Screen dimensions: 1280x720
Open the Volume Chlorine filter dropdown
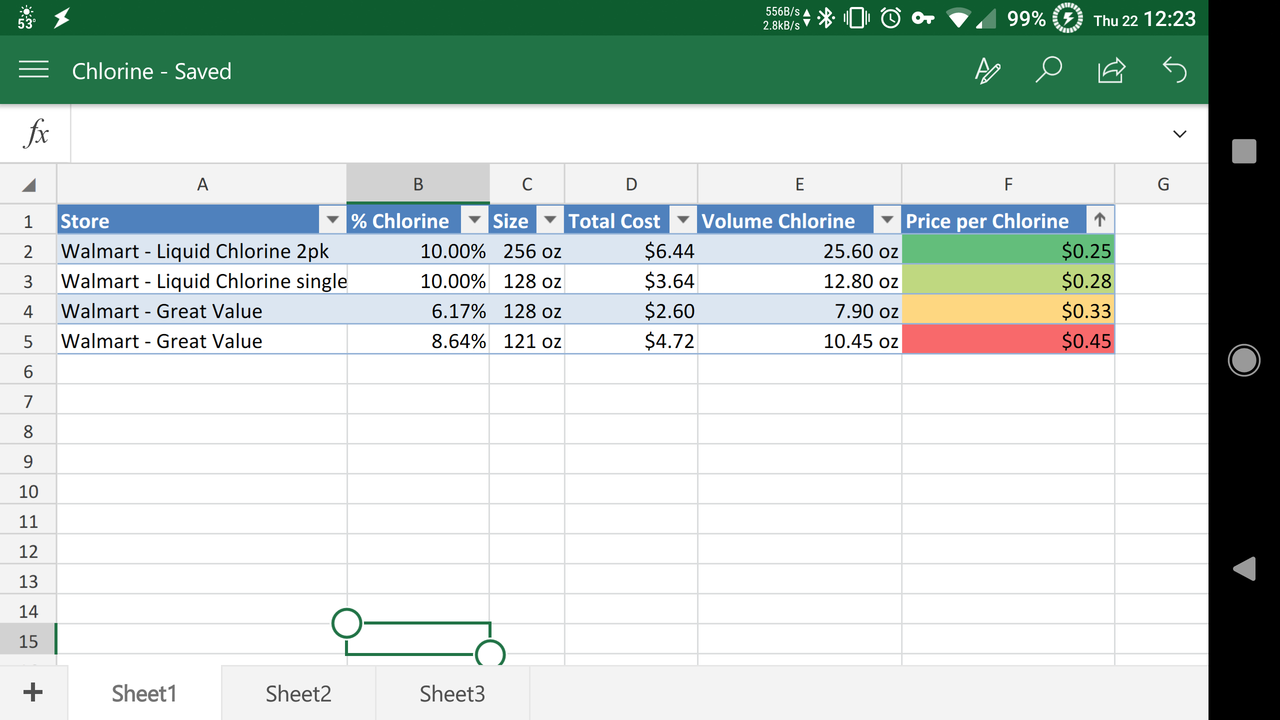click(x=887, y=220)
